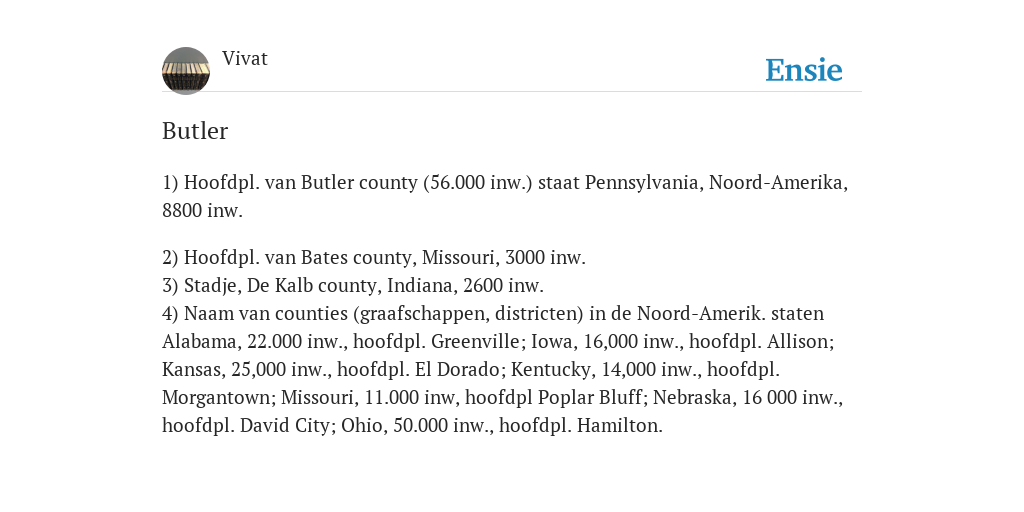
Task: Click the round Vivat author avatar
Action: tap(186, 71)
